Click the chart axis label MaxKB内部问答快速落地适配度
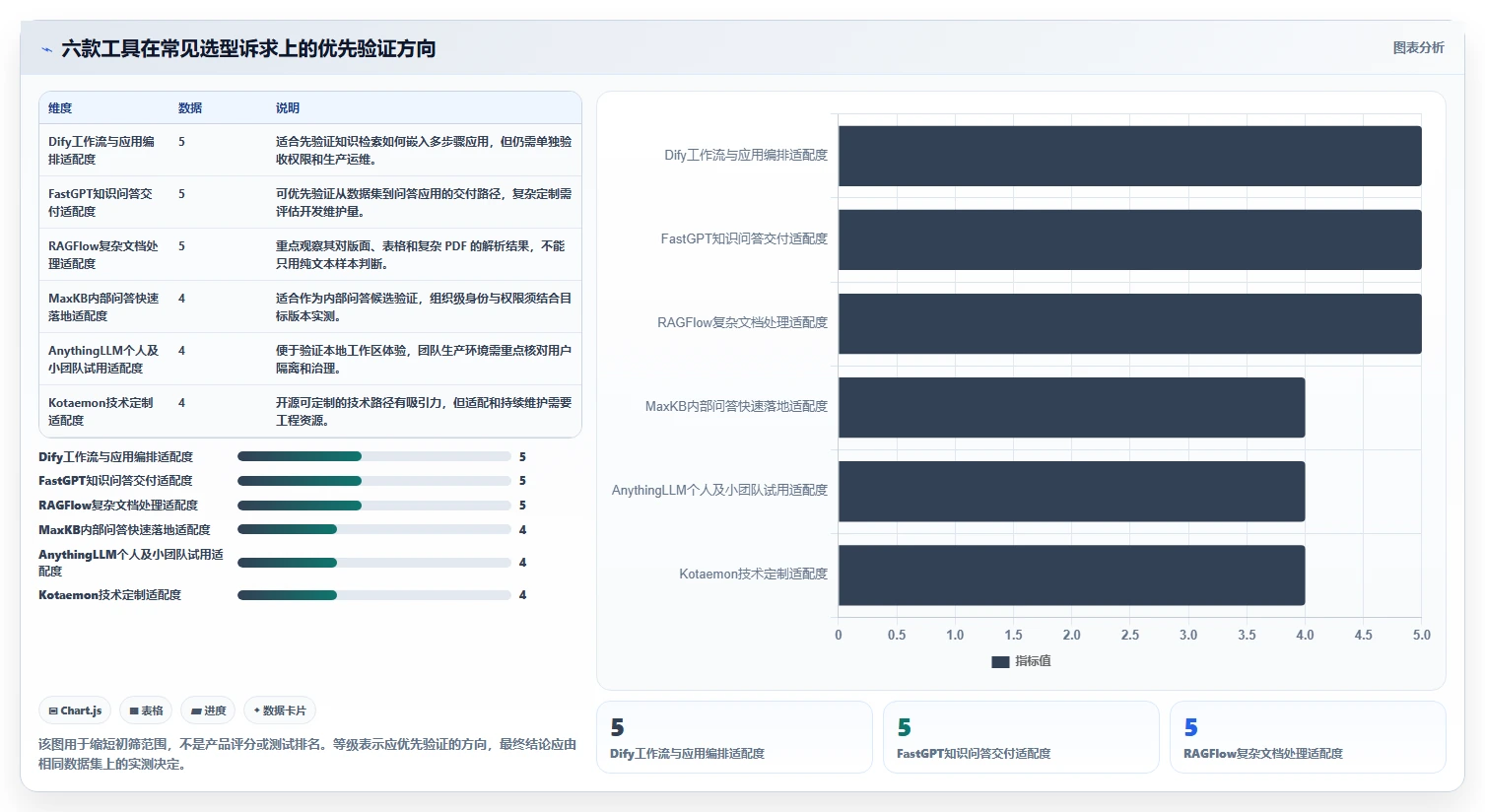Screen dimensions: 1485x812 click(x=736, y=407)
